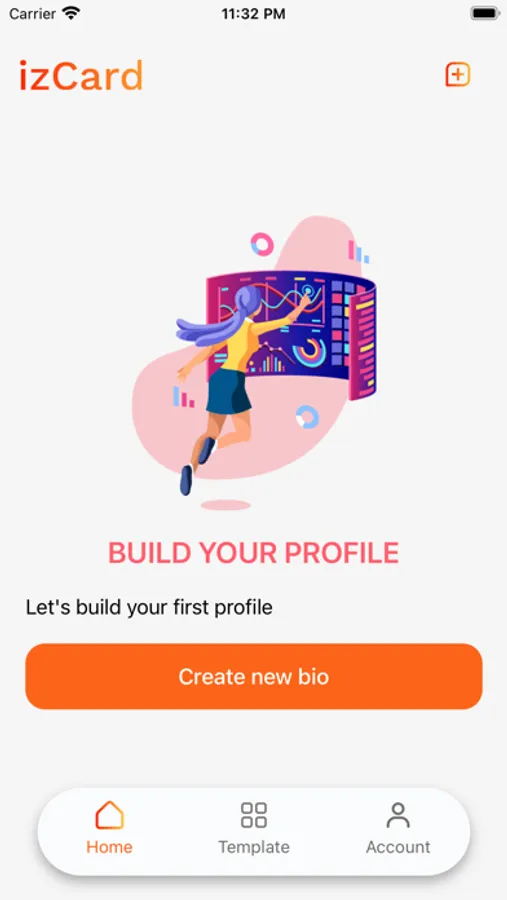Tap the blue donut chart icon
The width and height of the screenshot is (507, 900).
coord(307,417)
